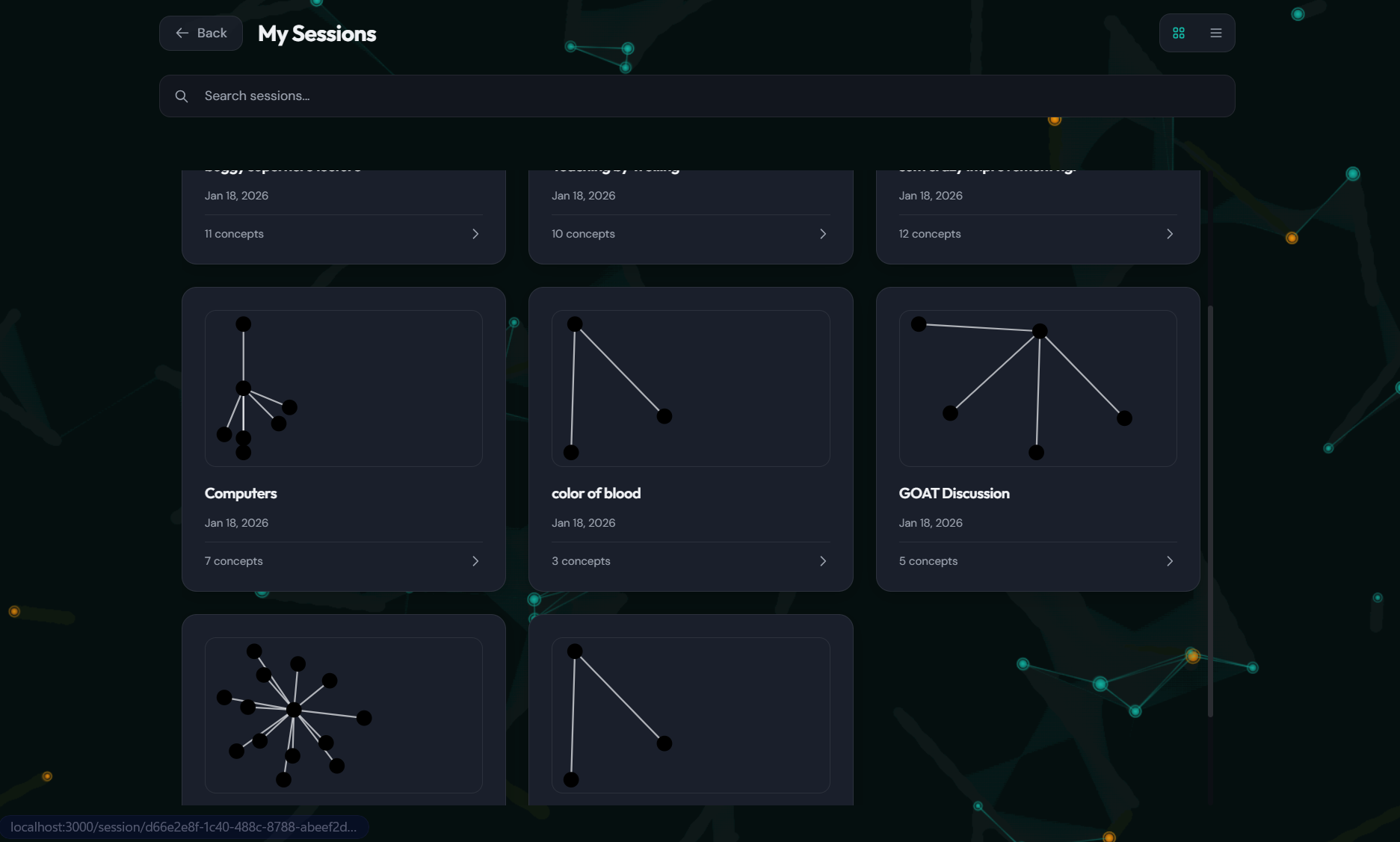Select the color of blood graph thumbnail

pos(691,389)
